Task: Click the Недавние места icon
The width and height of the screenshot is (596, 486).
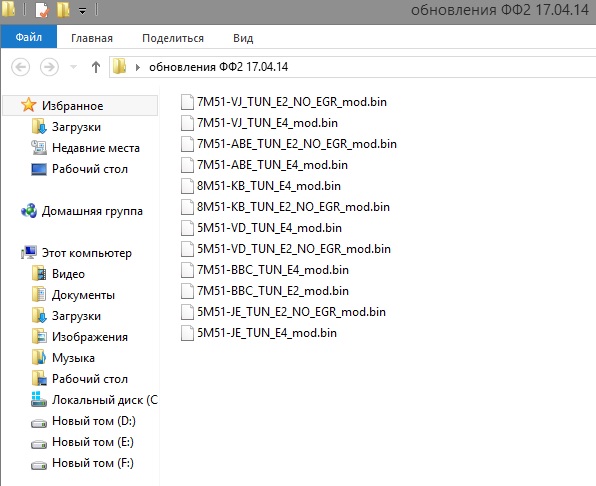Action: pyautogui.click(x=39, y=147)
